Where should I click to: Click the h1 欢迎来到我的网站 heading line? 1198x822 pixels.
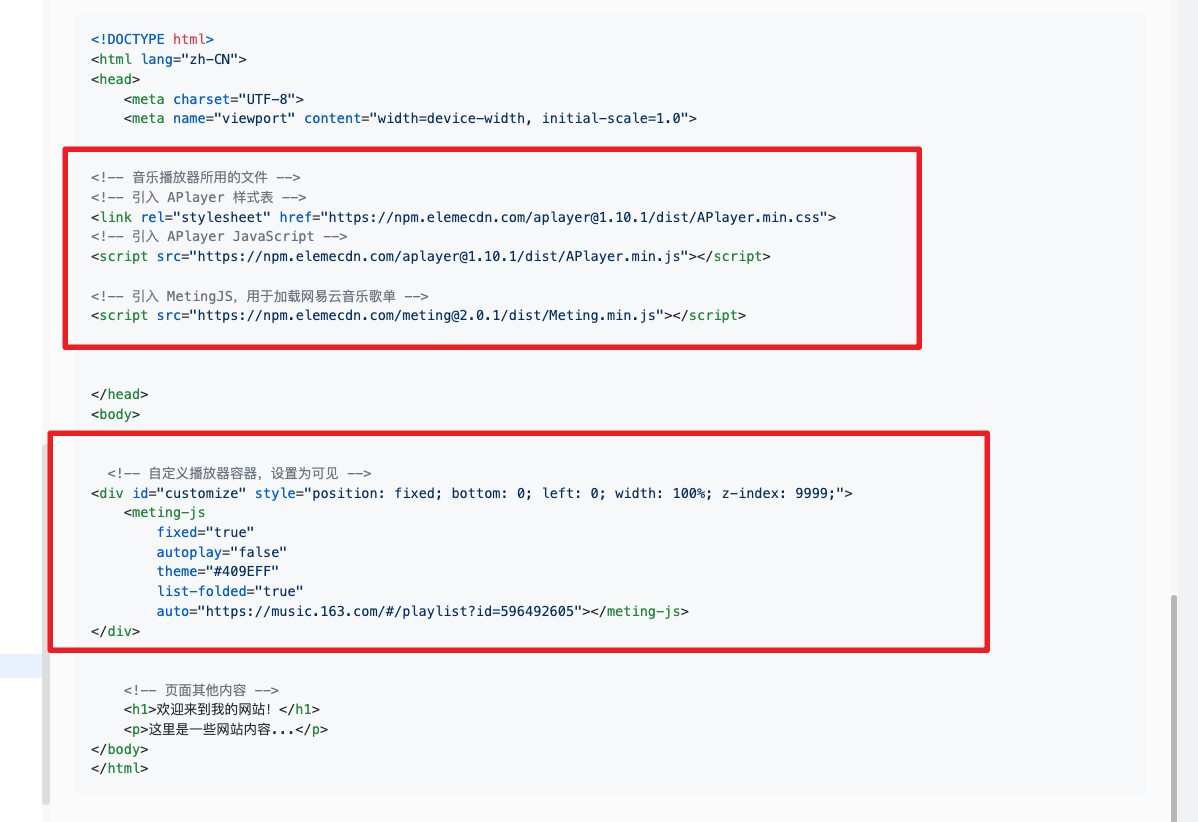[x=222, y=710]
